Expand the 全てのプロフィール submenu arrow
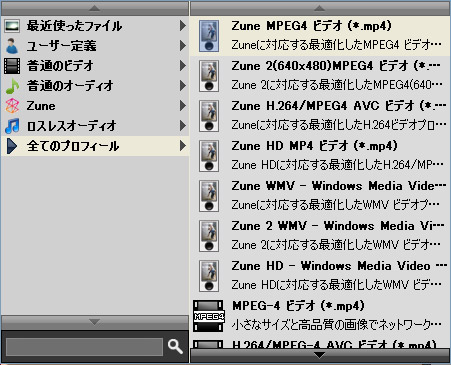Screen dimensions: 451x365 [183, 146]
